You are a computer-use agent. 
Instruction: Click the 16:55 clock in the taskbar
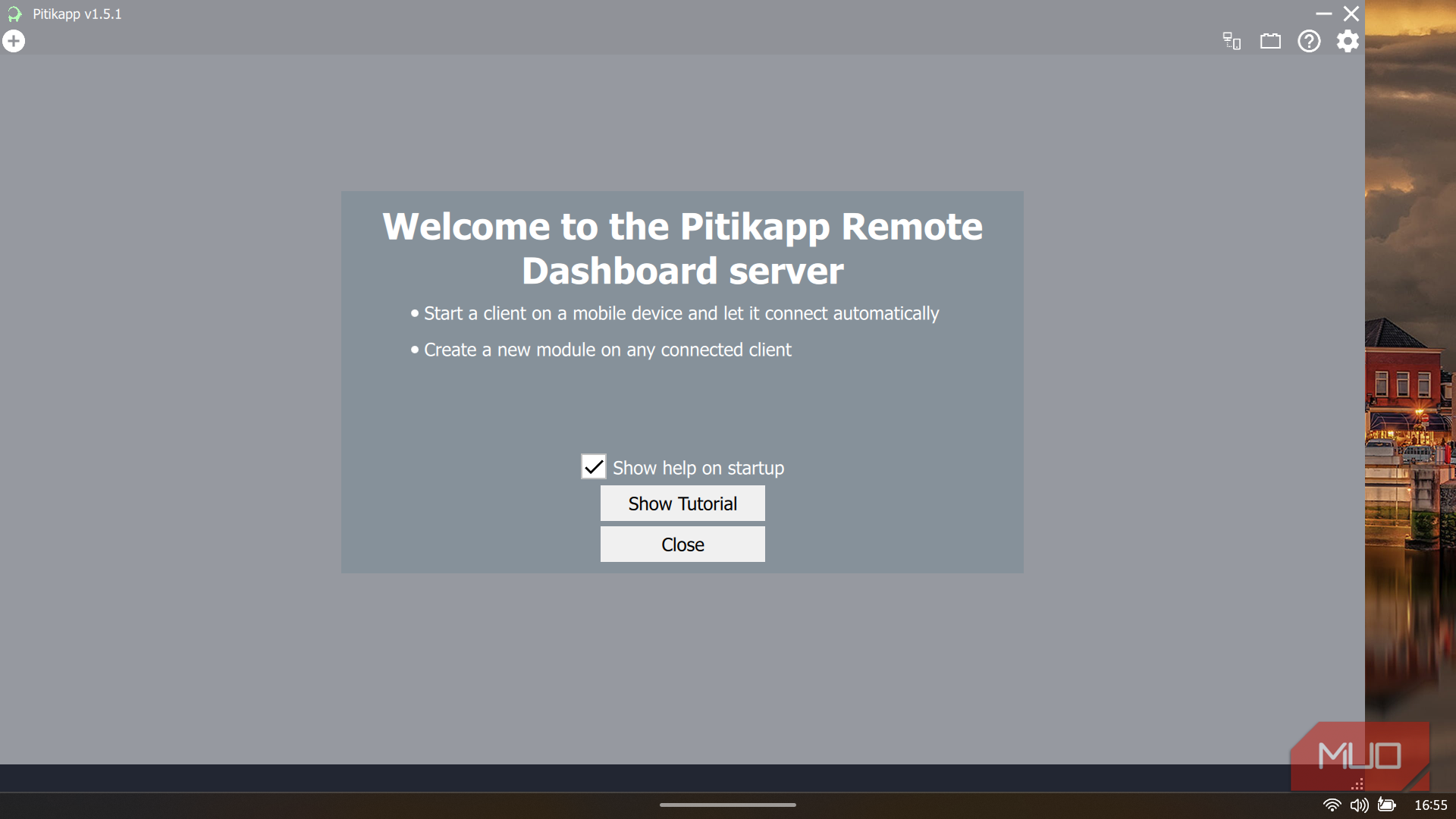[1431, 805]
